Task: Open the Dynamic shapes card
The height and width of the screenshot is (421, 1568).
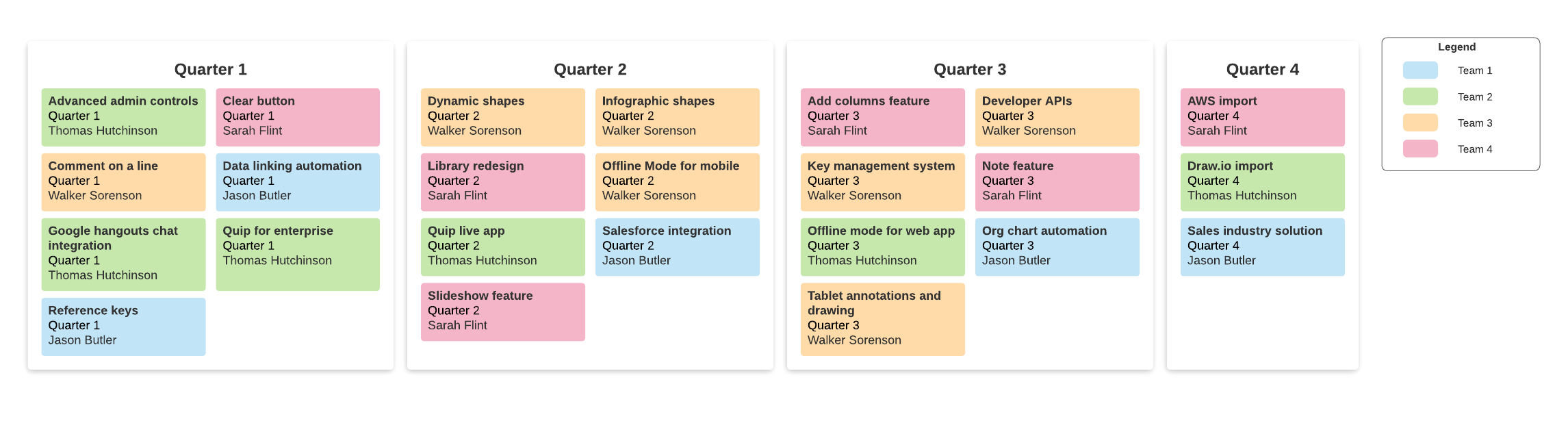Action: pyautogui.click(x=502, y=116)
